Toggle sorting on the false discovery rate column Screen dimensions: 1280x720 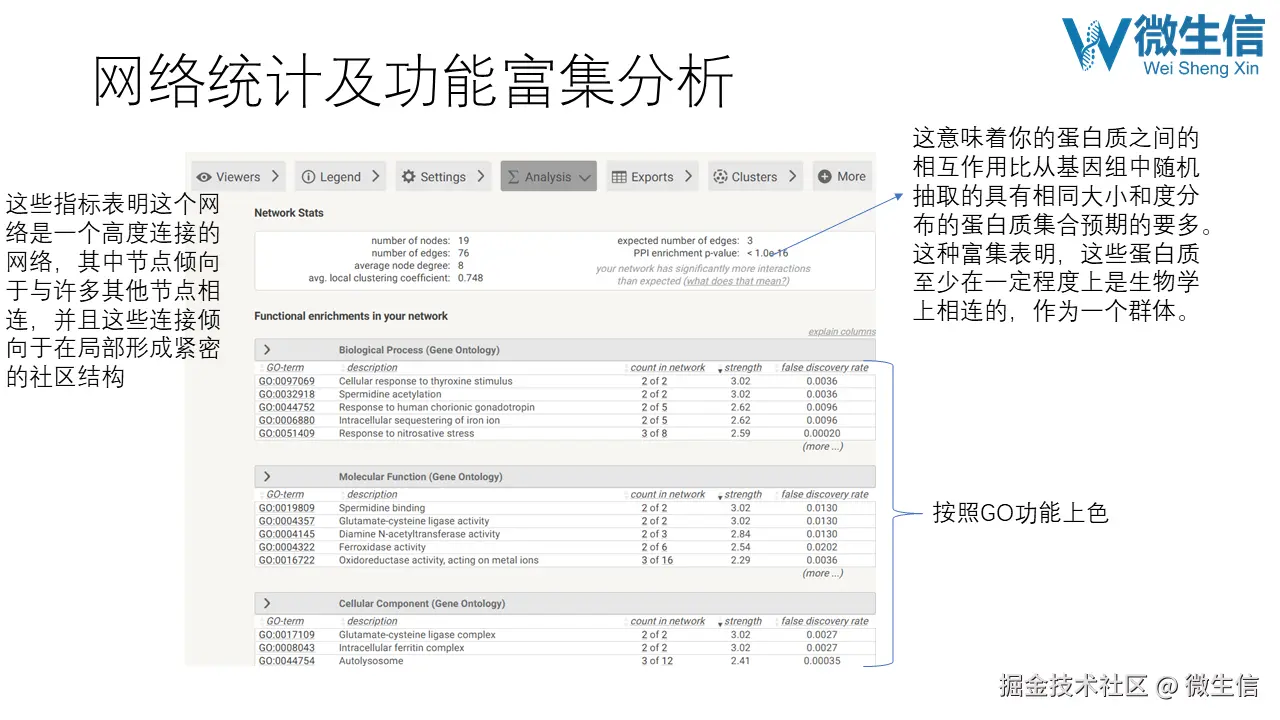tap(824, 367)
